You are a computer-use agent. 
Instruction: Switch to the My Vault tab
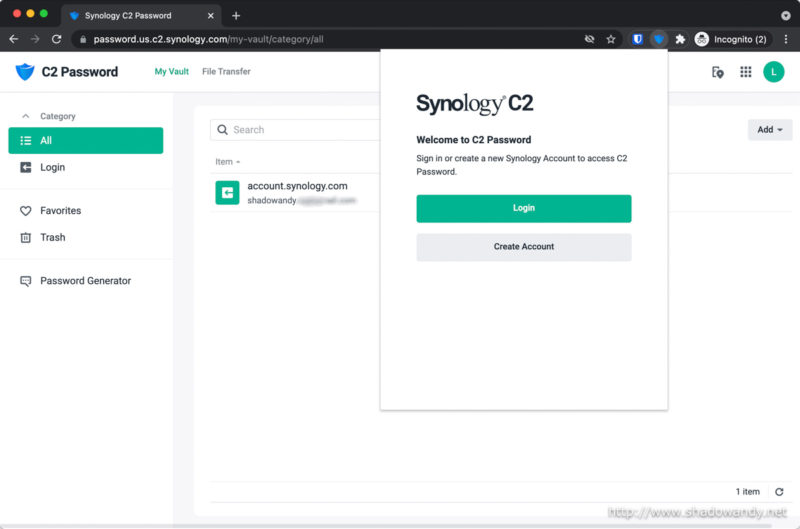pyautogui.click(x=171, y=71)
